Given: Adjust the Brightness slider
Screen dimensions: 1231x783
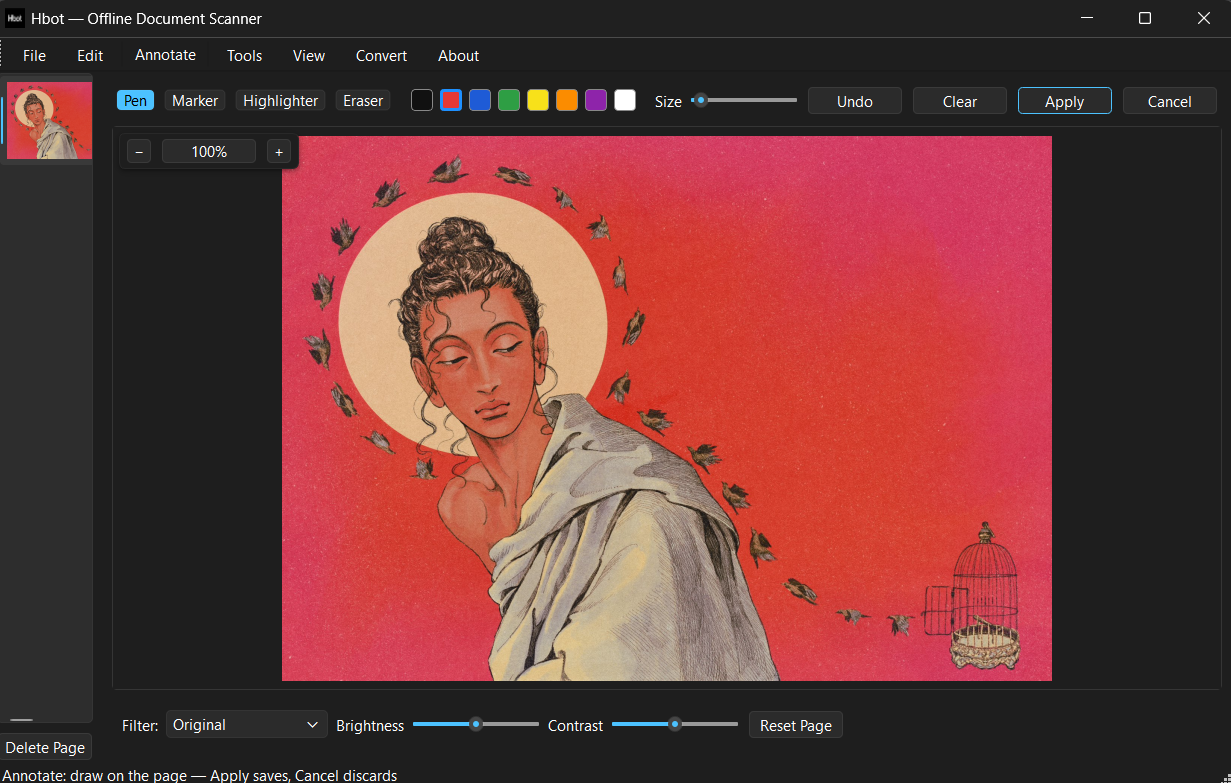Looking at the screenshot, I should tap(476, 724).
